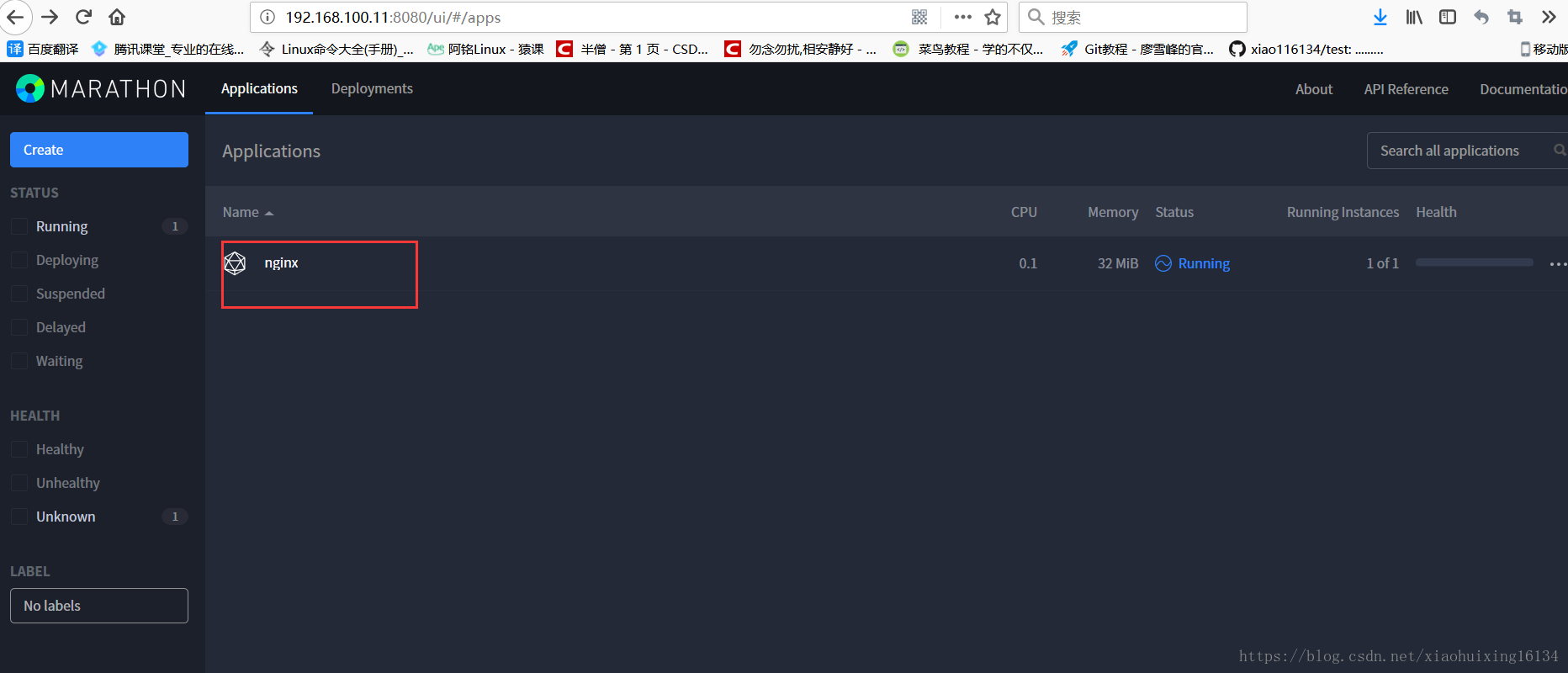Open the library bookshelf icon
Image resolution: width=1568 pixels, height=673 pixels.
pos(1414,17)
